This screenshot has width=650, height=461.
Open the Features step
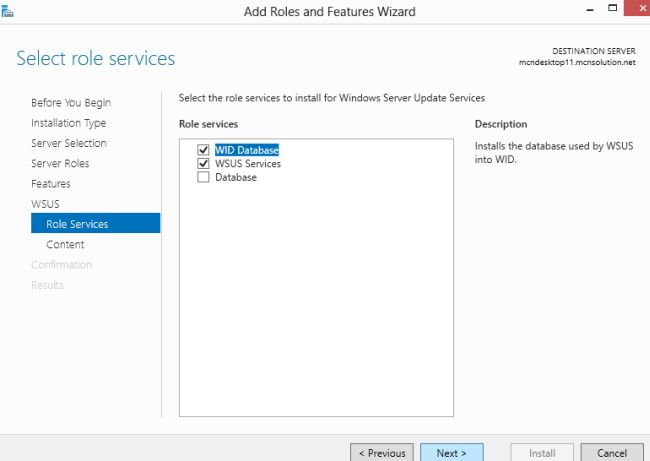tap(51, 184)
